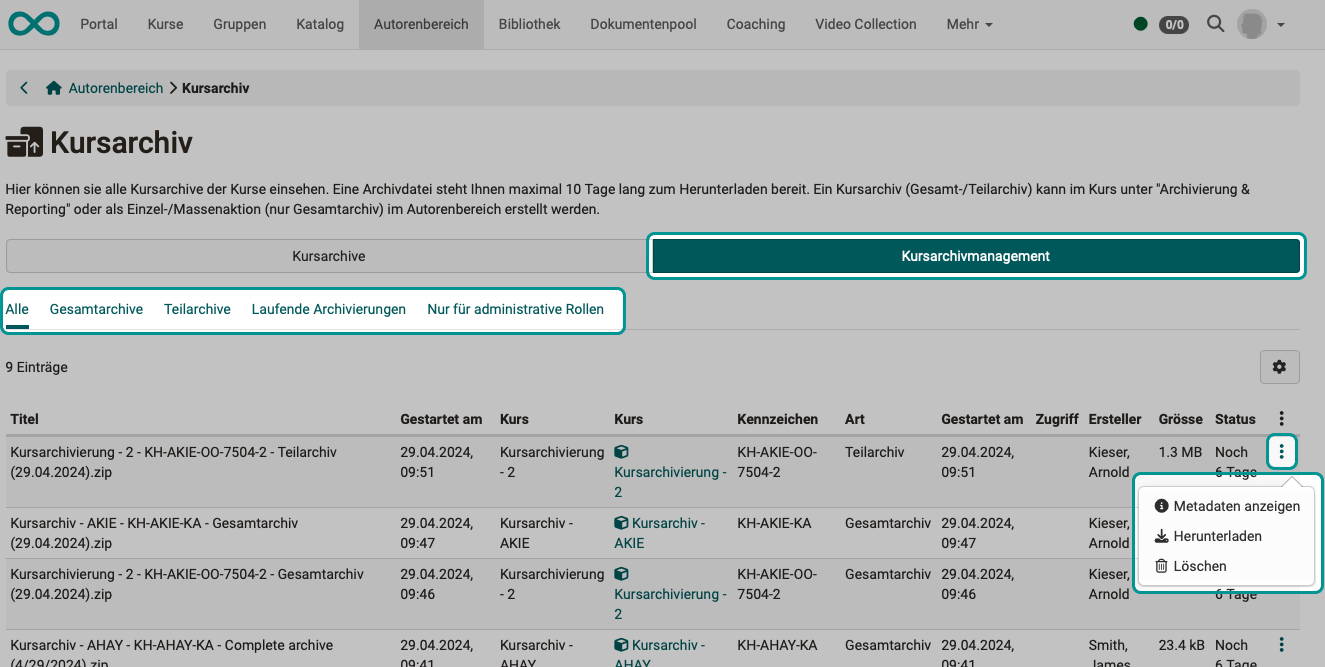Click the 0/0 chat counter badge

(x=1173, y=23)
